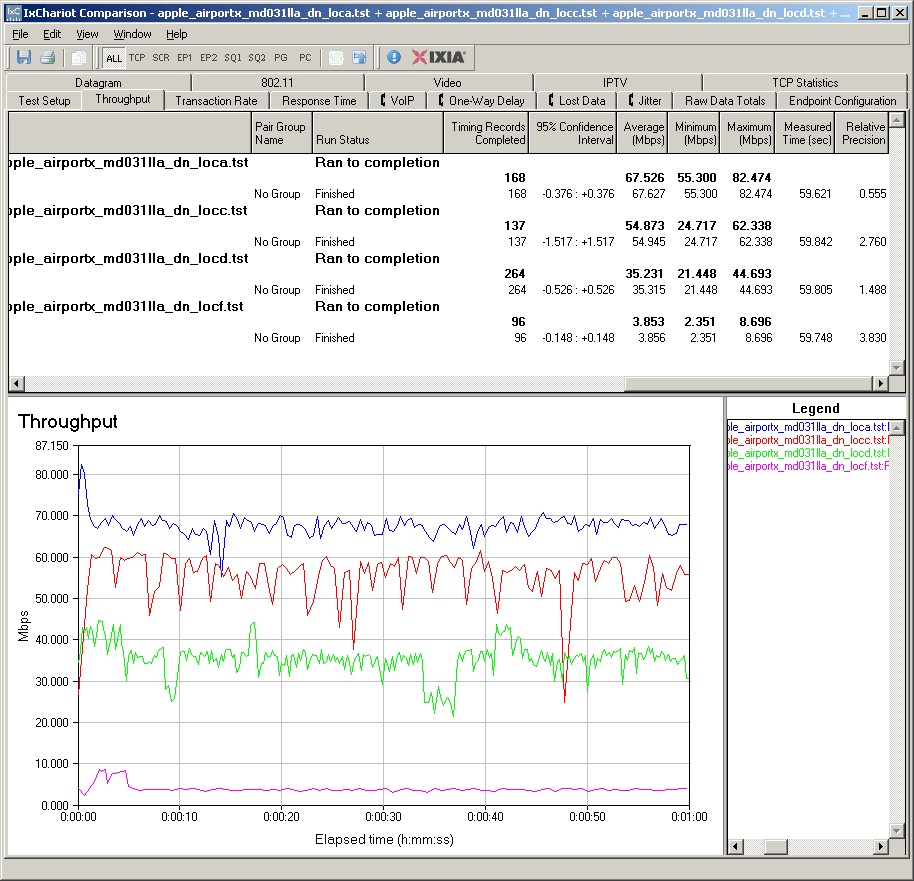Screen dimensions: 914x881
Task: Switch to the Raw Data Totals tab
Action: (x=725, y=101)
